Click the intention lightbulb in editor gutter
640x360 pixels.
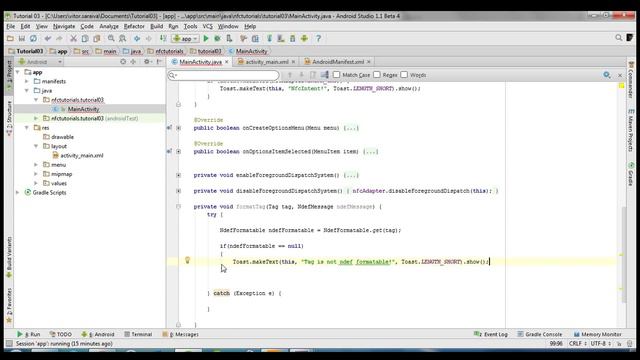187,260
